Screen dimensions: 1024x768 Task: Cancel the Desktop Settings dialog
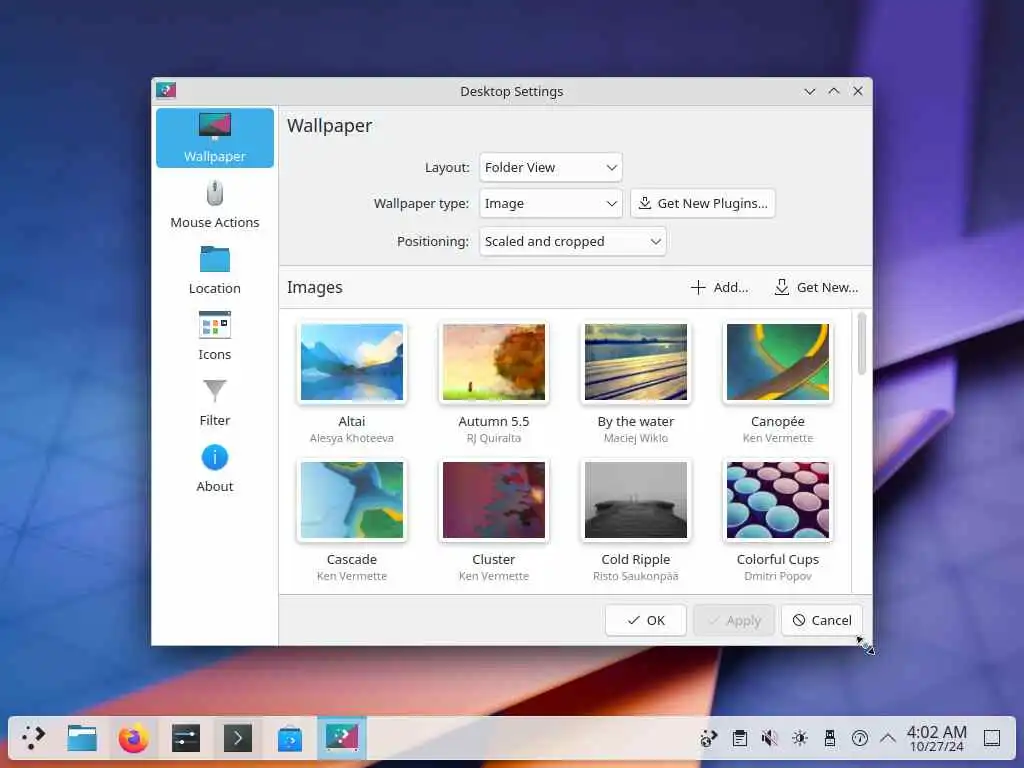822,620
